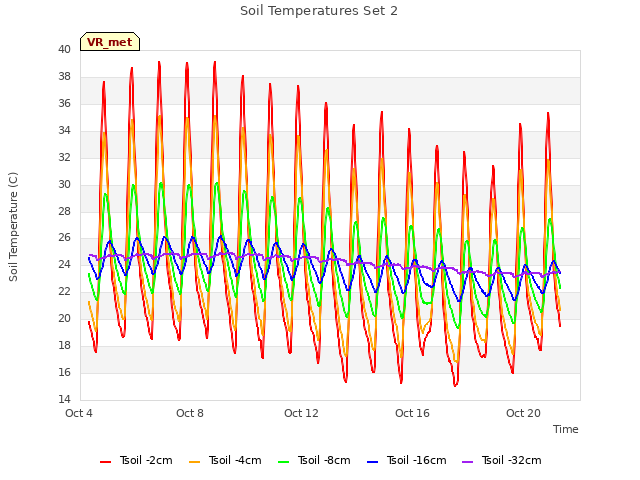Image resolution: width=640 pixels, height=480 pixels.
Task: Click the blue Tsoil -16cm legend swatch
Action: 372,462
